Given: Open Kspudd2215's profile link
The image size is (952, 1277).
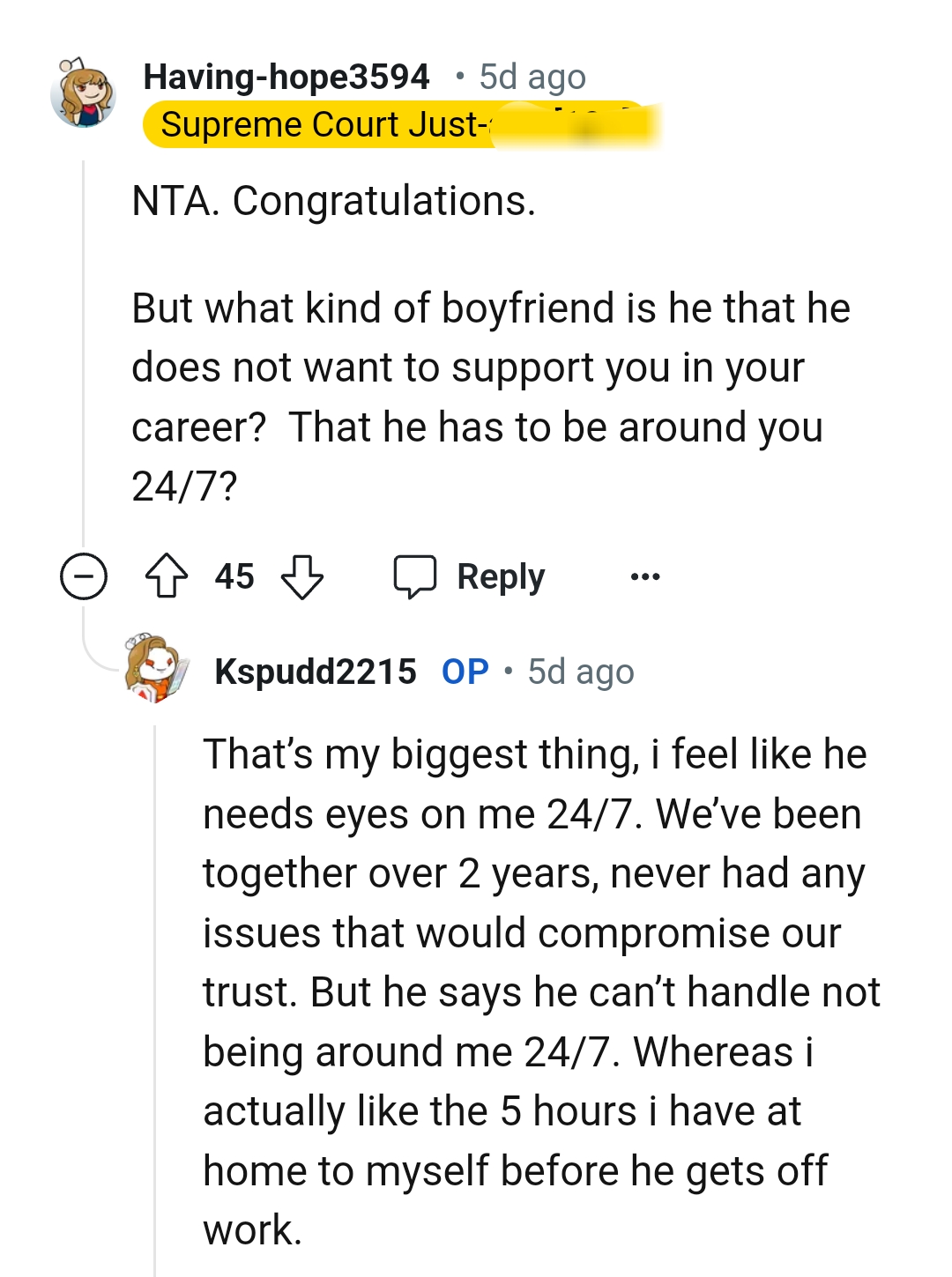Looking at the screenshot, I should (315, 672).
